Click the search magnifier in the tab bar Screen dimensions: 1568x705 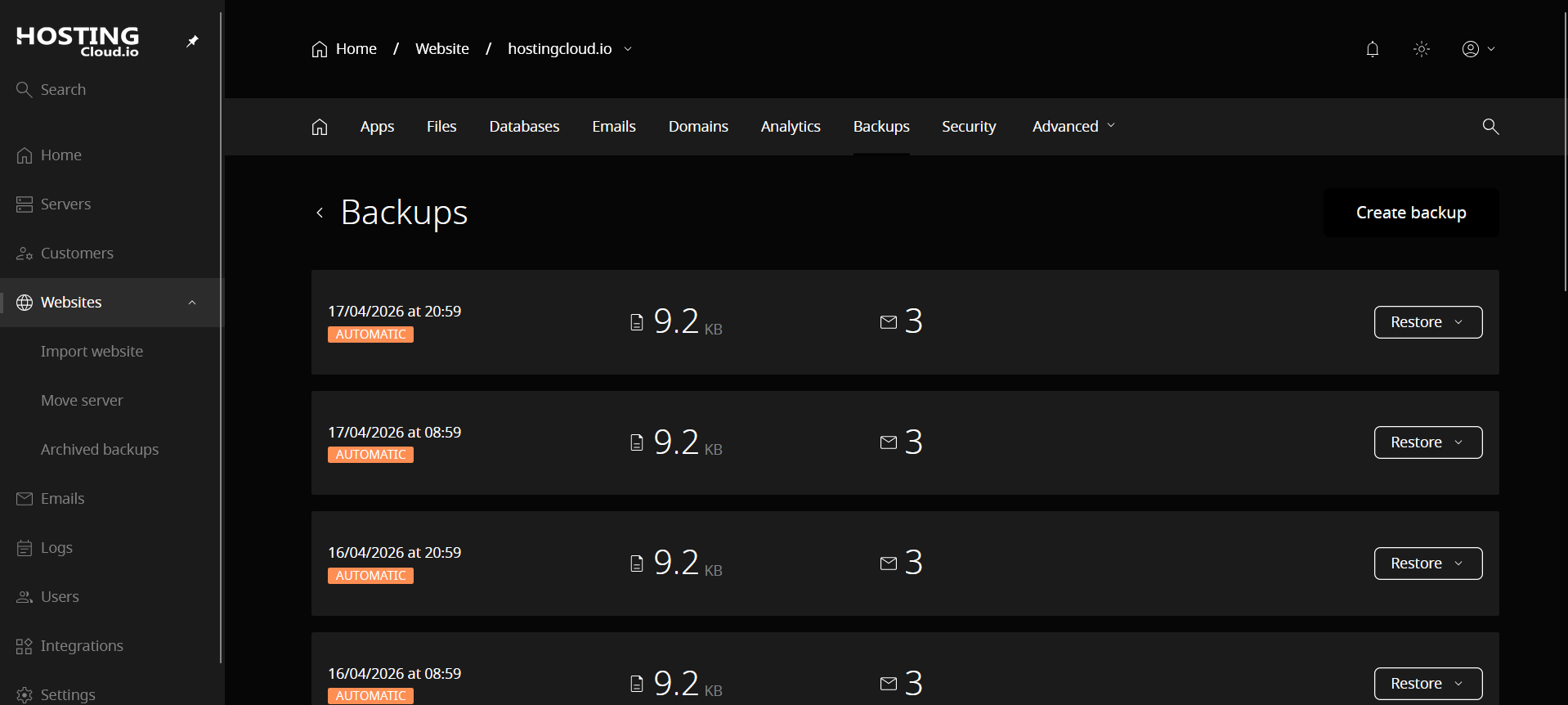point(1490,127)
